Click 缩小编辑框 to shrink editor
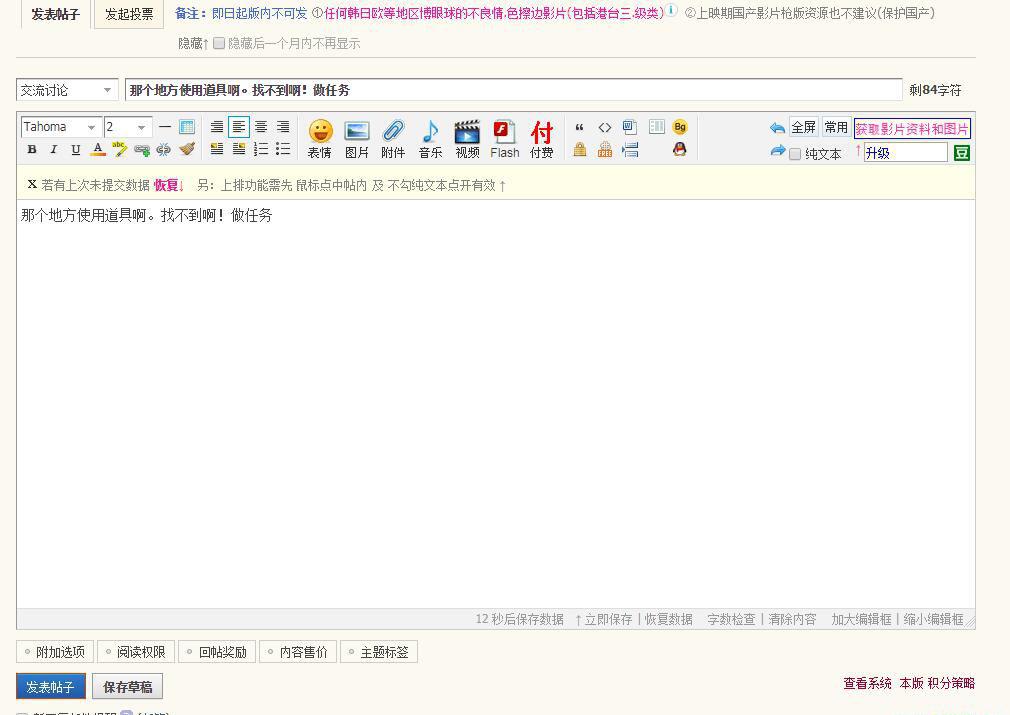The image size is (1010, 715). [x=933, y=619]
